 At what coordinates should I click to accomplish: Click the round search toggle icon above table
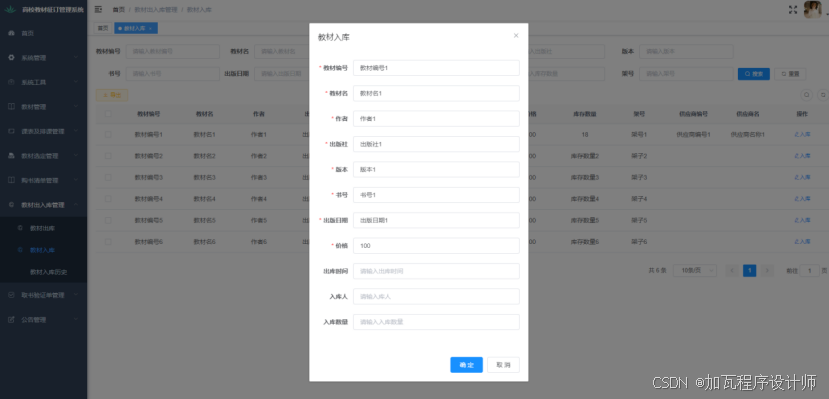coord(806,95)
